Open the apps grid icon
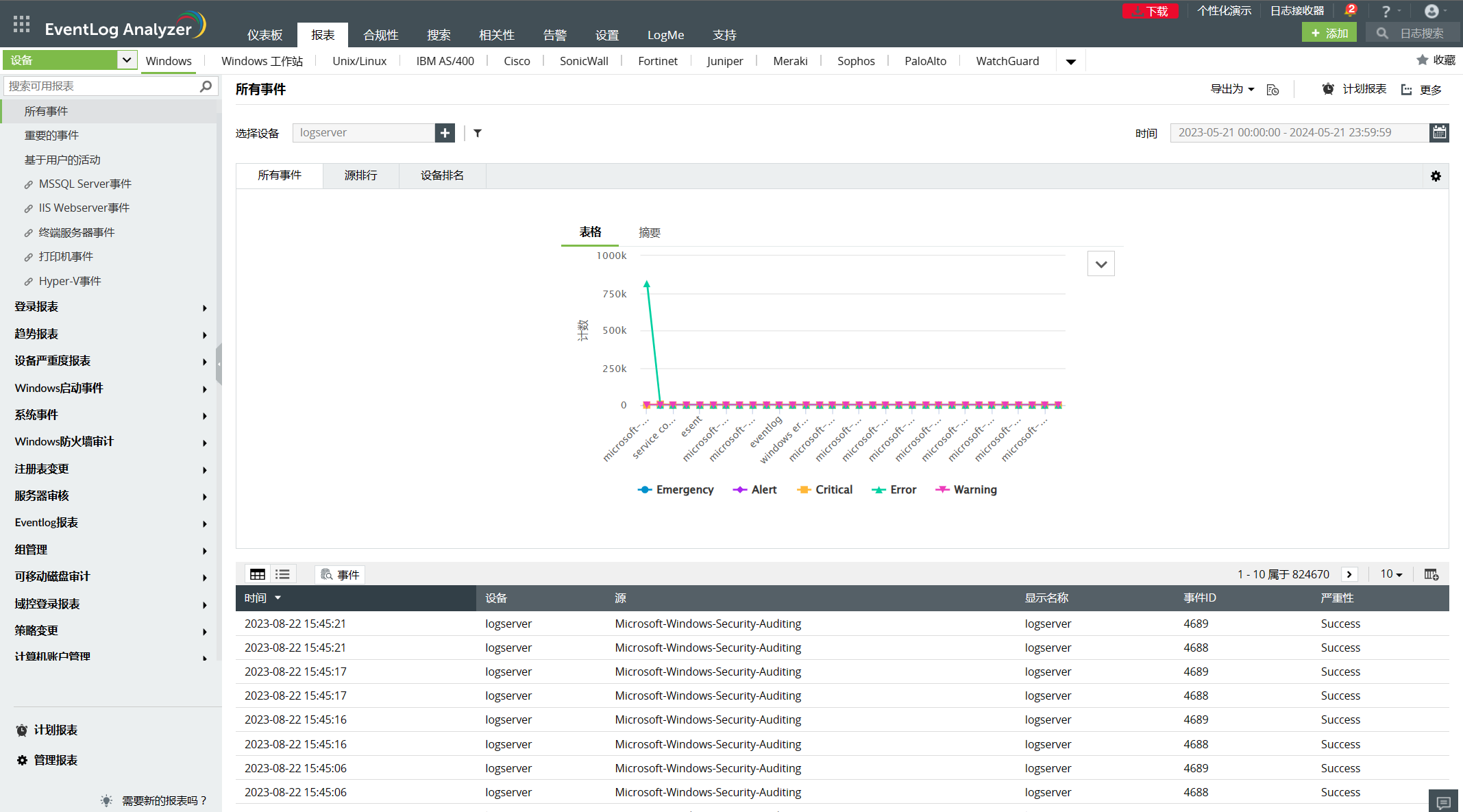The width and height of the screenshot is (1463, 812). pos(21,25)
